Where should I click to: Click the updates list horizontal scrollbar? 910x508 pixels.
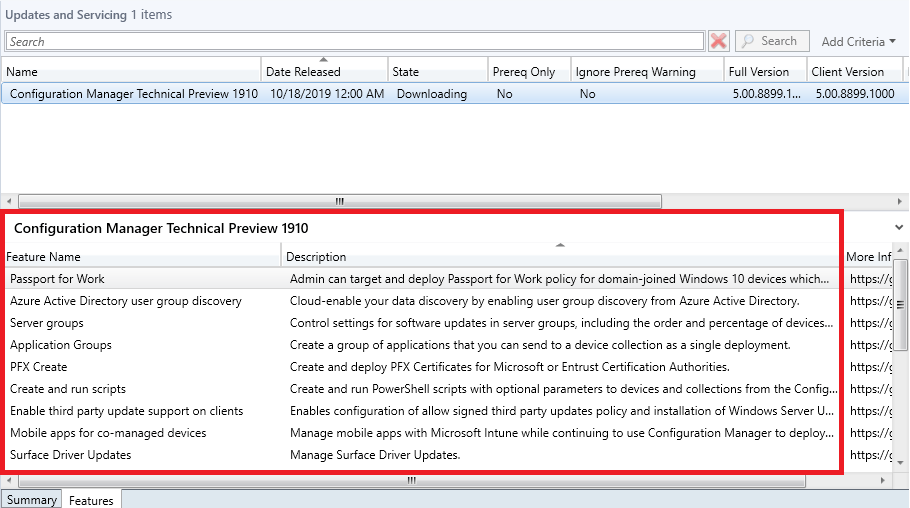tap(340, 201)
